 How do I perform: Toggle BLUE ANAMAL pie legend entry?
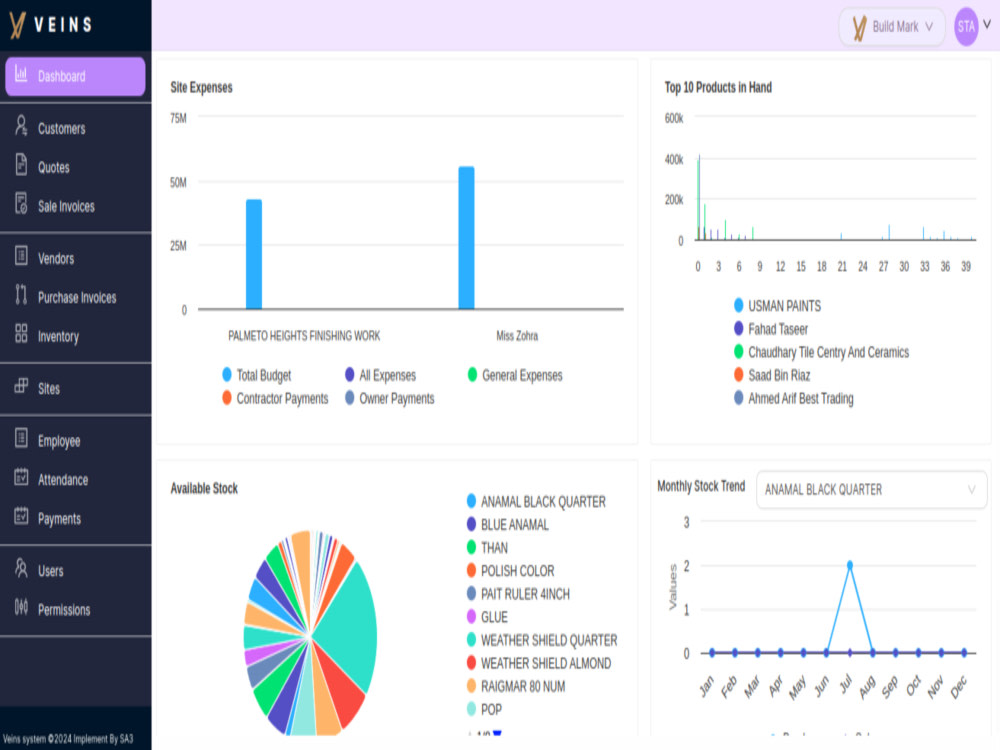click(x=507, y=525)
